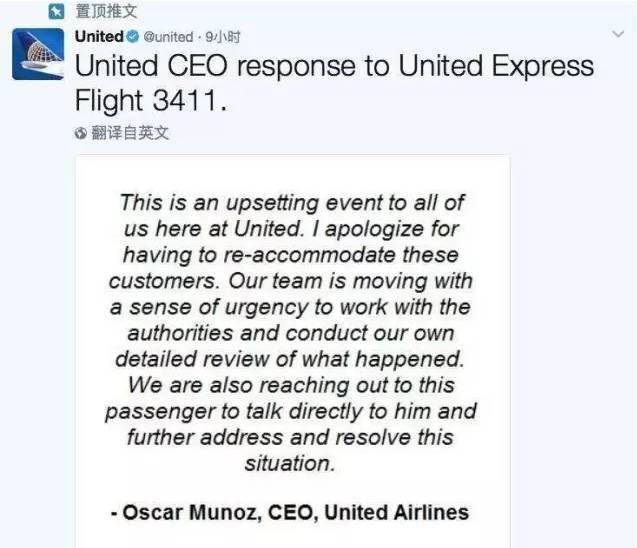Click the 翻译自英文 translation link

point(130,133)
